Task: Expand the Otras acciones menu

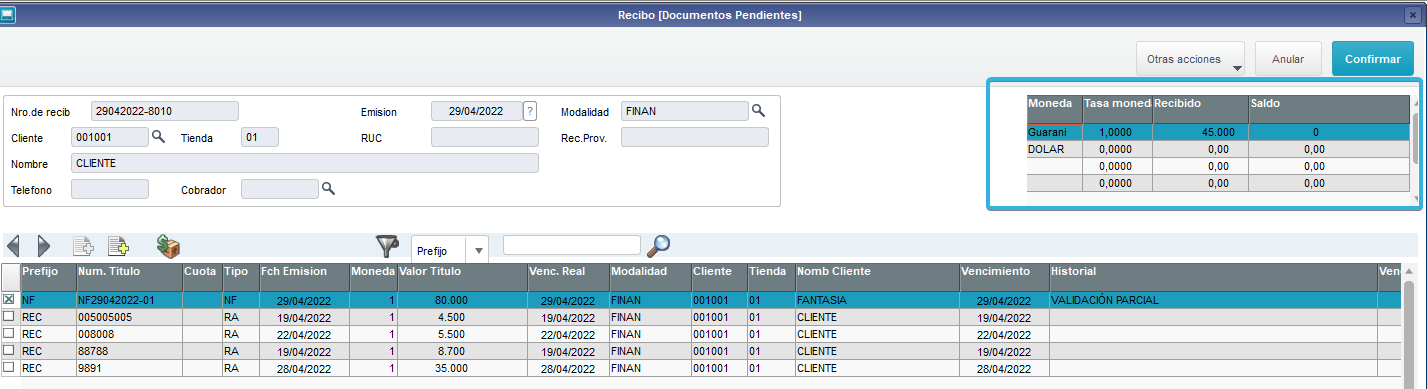Action: tap(1190, 59)
